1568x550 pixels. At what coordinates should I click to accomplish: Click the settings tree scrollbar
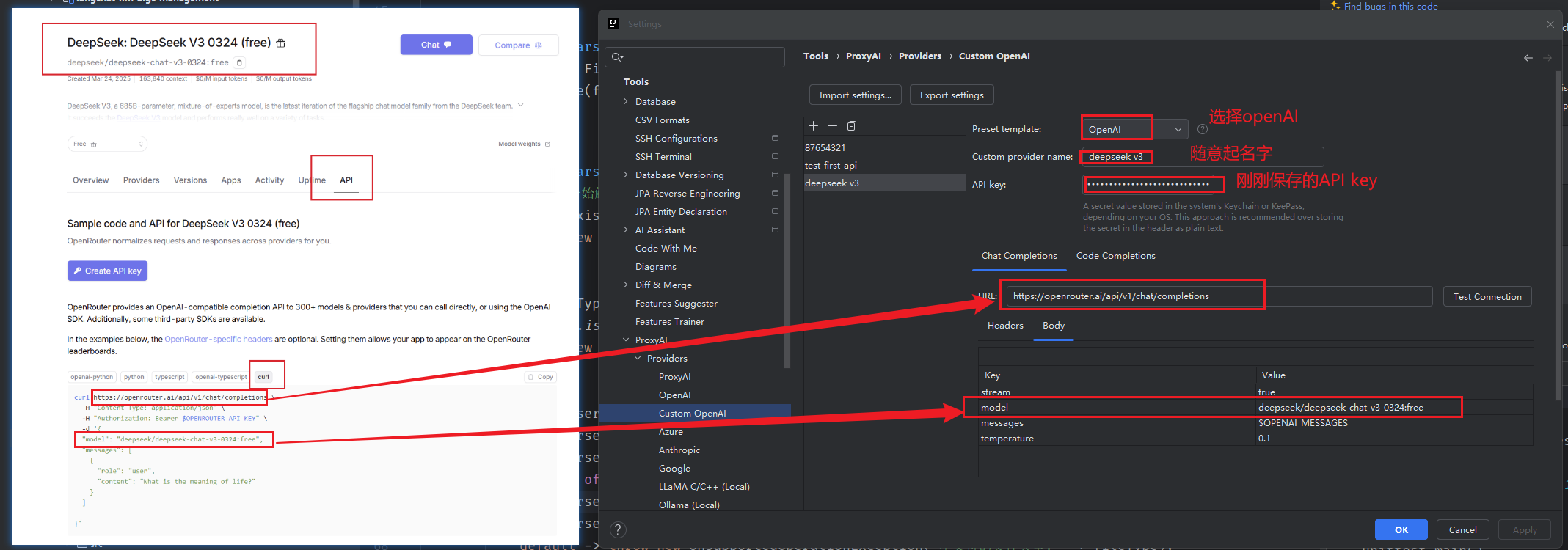tap(787, 271)
